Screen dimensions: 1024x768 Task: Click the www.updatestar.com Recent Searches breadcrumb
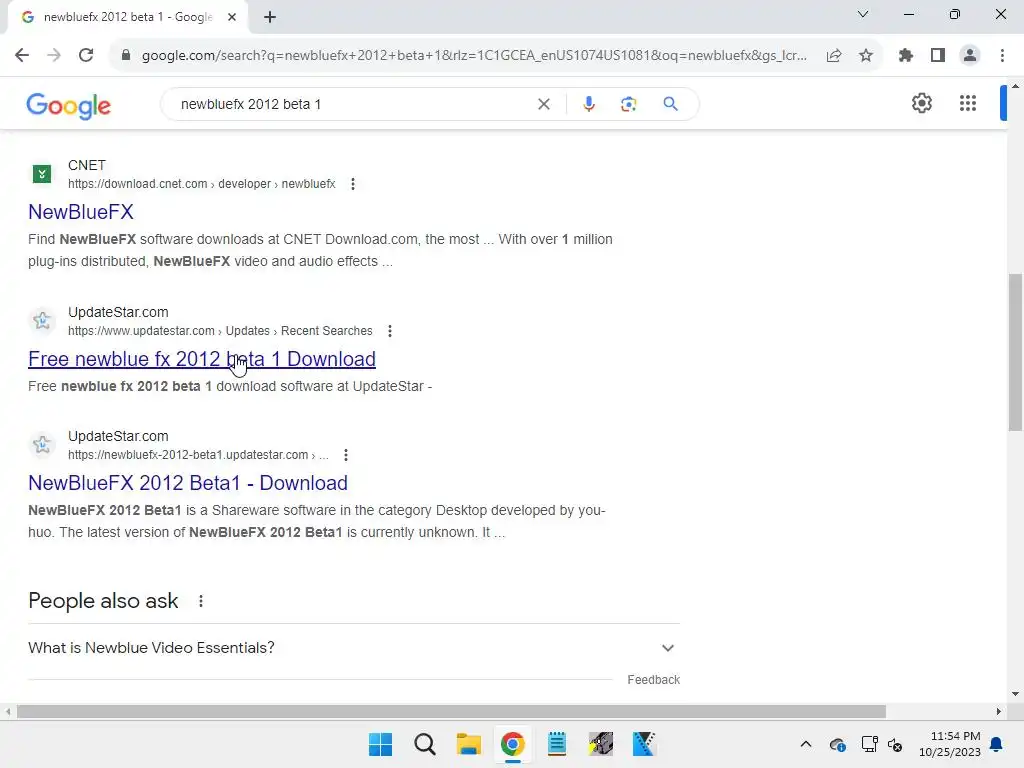(x=220, y=331)
